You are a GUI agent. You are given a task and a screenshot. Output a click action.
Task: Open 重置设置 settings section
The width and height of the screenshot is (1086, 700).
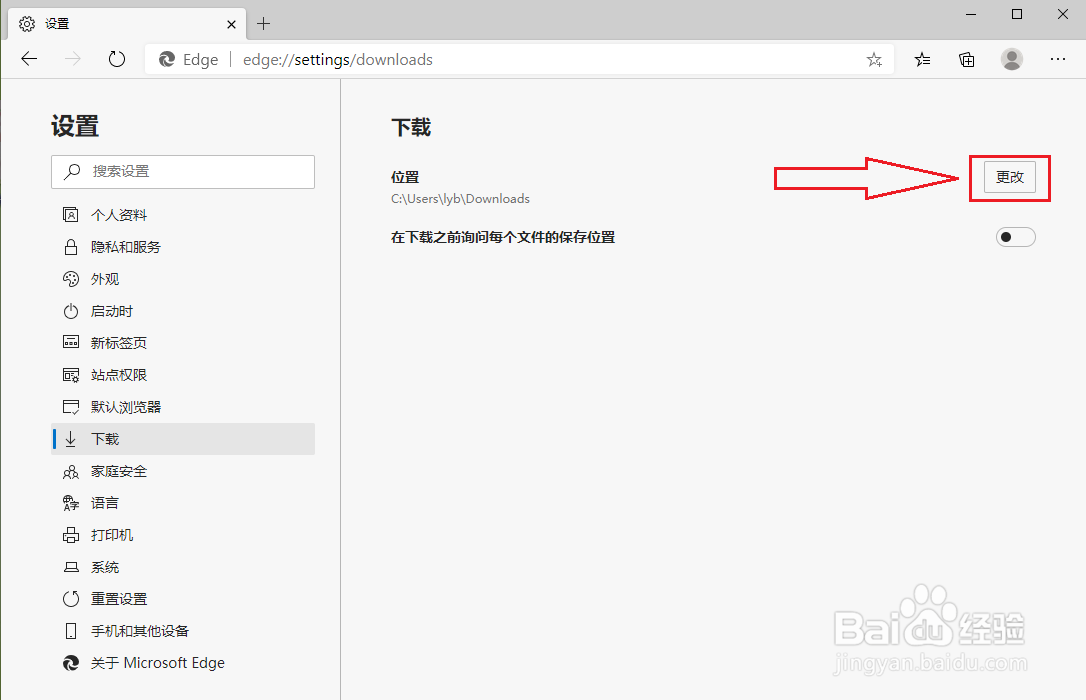point(183,599)
